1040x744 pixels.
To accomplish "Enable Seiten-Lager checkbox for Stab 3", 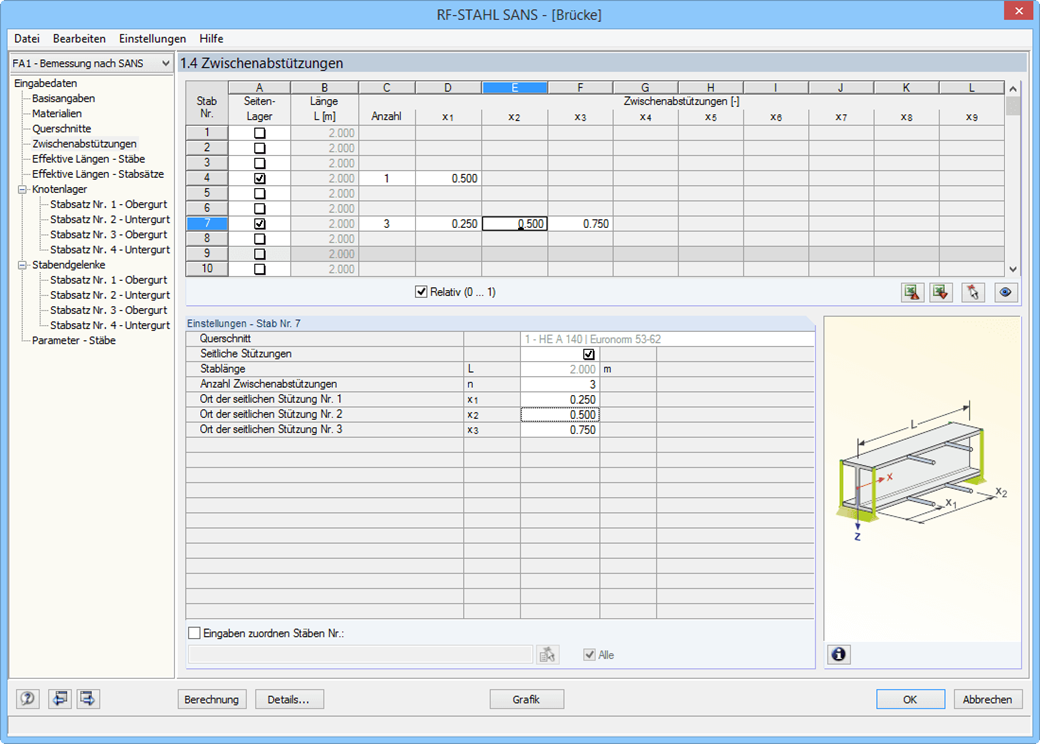I will coord(260,163).
